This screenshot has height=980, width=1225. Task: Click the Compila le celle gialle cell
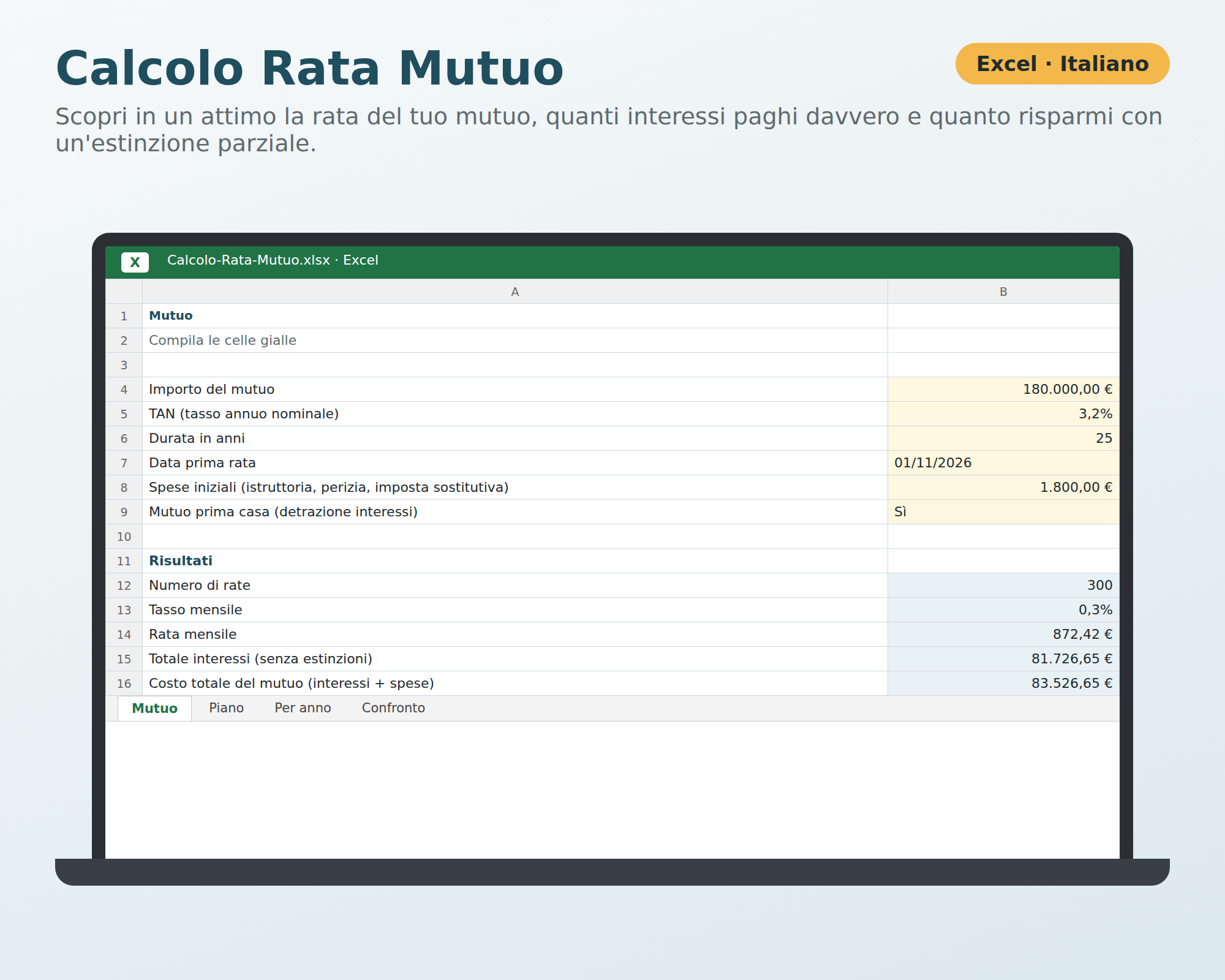(x=515, y=341)
